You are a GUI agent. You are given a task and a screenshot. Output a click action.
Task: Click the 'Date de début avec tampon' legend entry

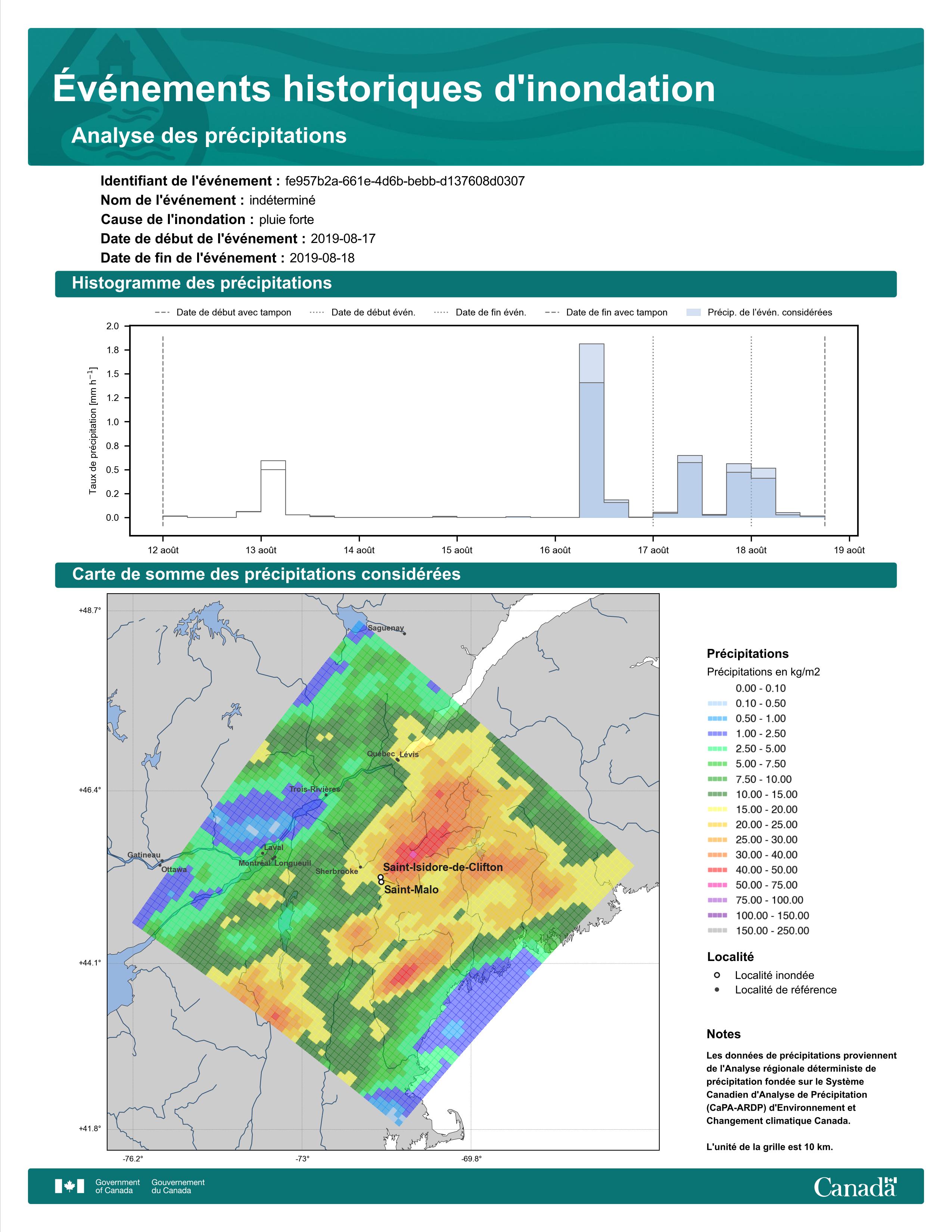click(x=223, y=312)
